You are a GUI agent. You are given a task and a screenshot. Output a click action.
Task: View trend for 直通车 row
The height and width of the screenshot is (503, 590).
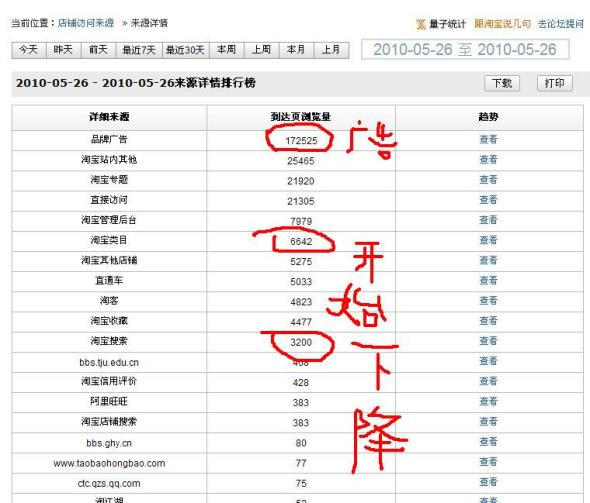tap(488, 280)
